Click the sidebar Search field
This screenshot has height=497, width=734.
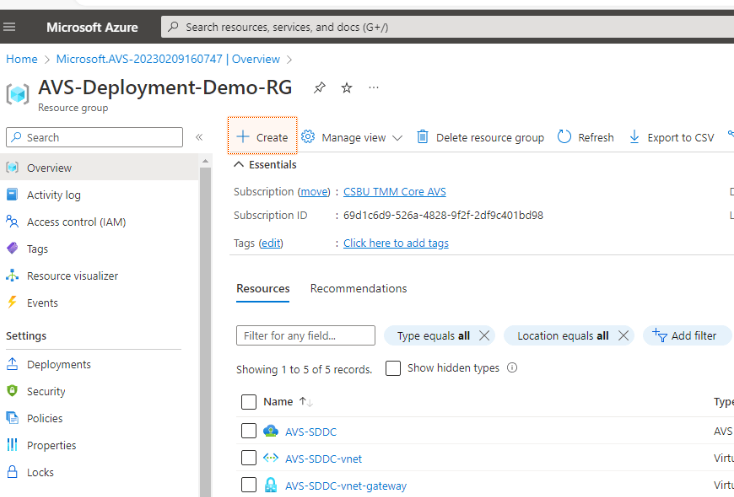click(95, 137)
